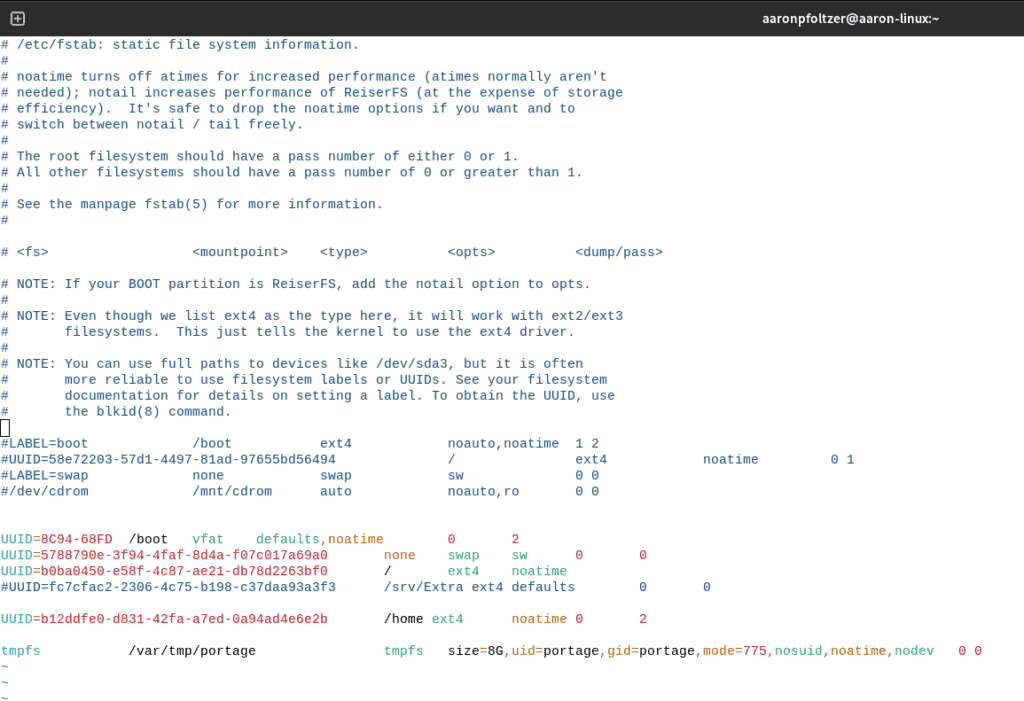The image size is (1024, 701).
Task: Click '#UUID=58e72203-57d1-4497-81ad-97655bd56494' entry
Action: tap(168, 459)
